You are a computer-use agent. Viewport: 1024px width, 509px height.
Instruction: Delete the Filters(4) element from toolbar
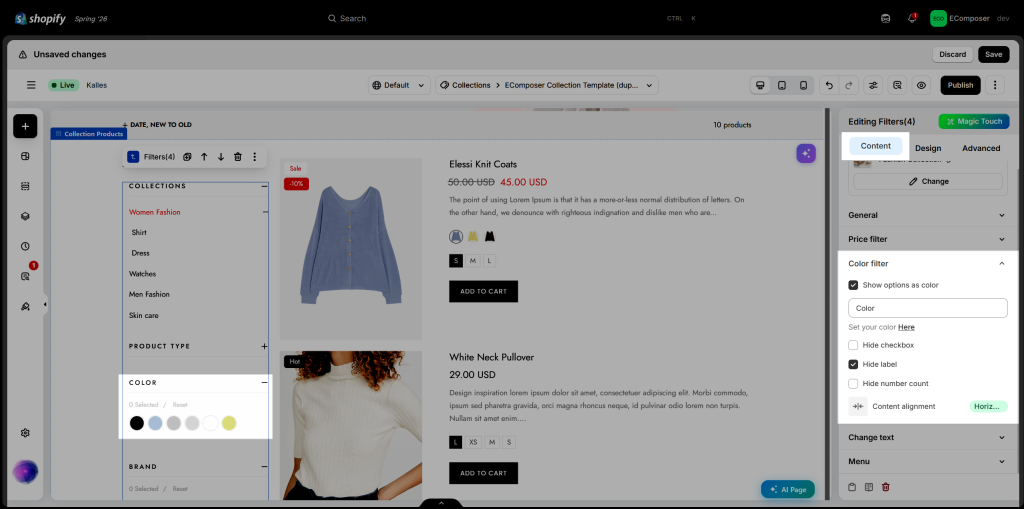[238, 157]
